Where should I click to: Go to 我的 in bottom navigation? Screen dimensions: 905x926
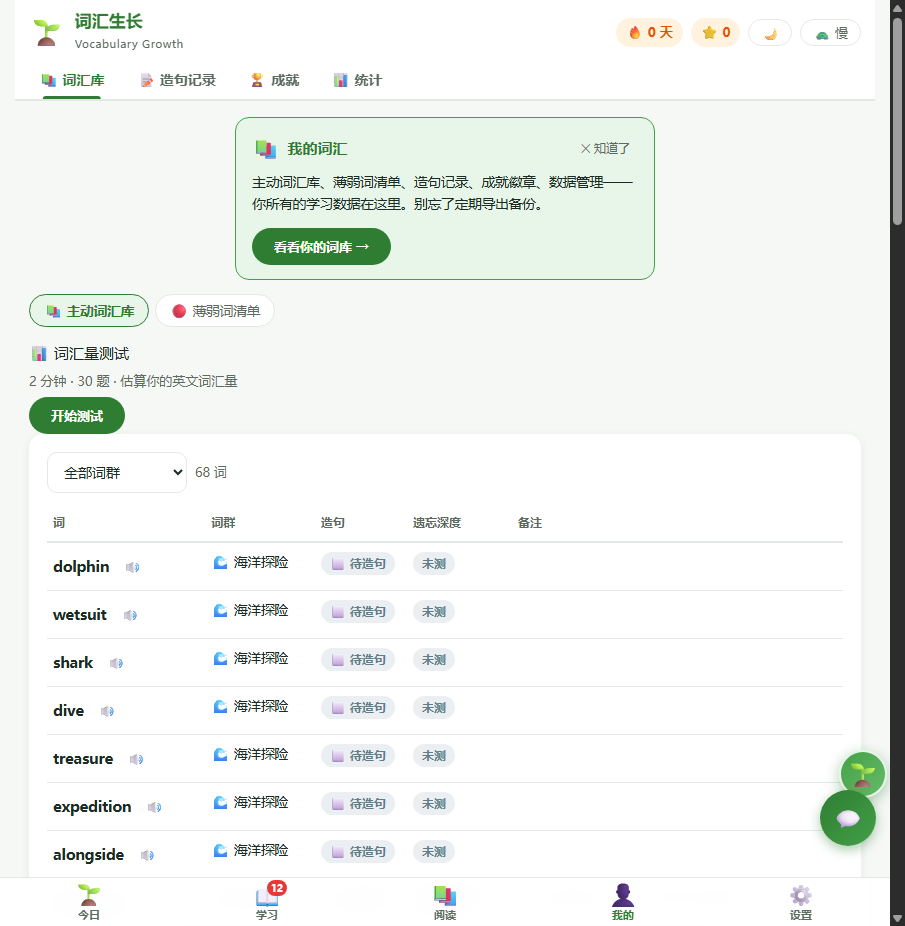click(623, 902)
